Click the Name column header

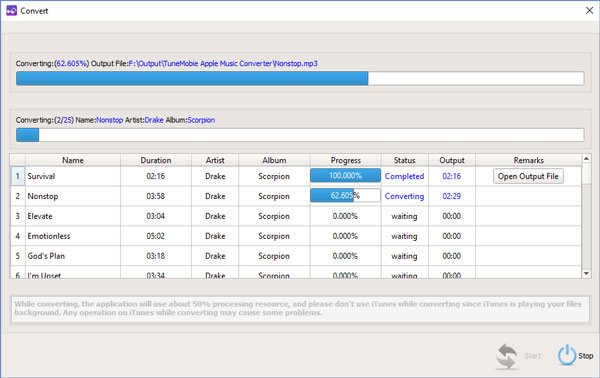(73, 160)
